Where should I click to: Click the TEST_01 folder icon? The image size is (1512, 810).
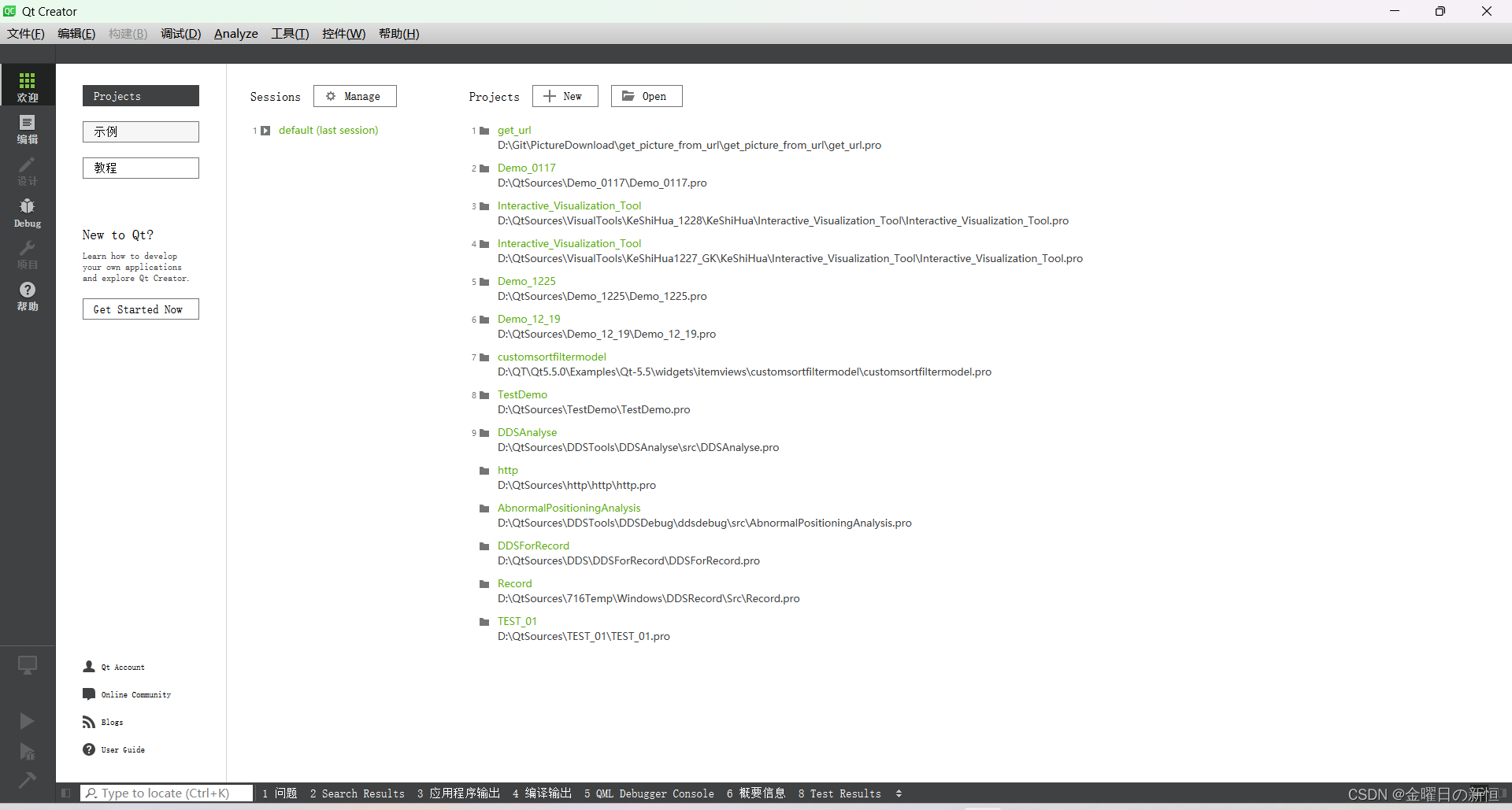click(484, 622)
